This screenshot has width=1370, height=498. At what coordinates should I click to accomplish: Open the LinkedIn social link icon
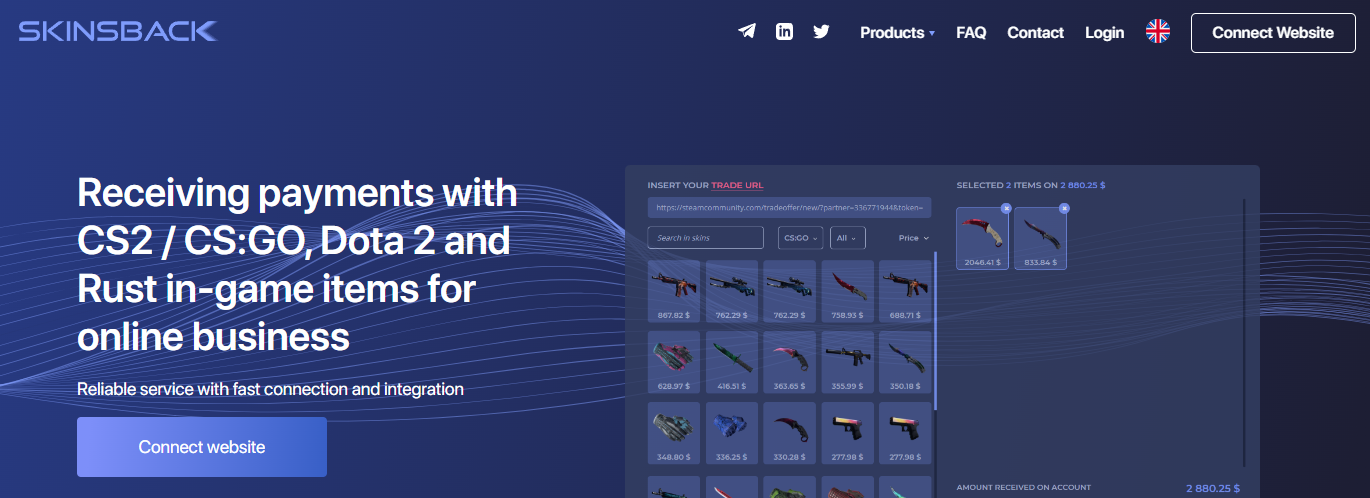click(x=784, y=32)
